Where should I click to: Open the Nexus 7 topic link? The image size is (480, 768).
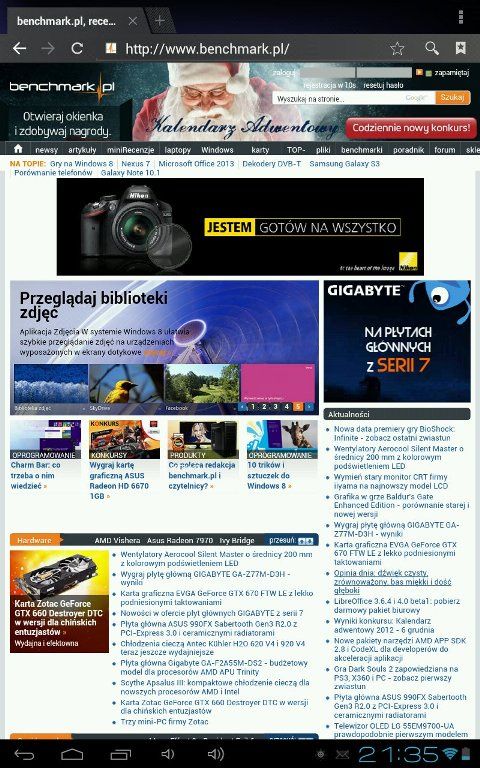pos(135,164)
